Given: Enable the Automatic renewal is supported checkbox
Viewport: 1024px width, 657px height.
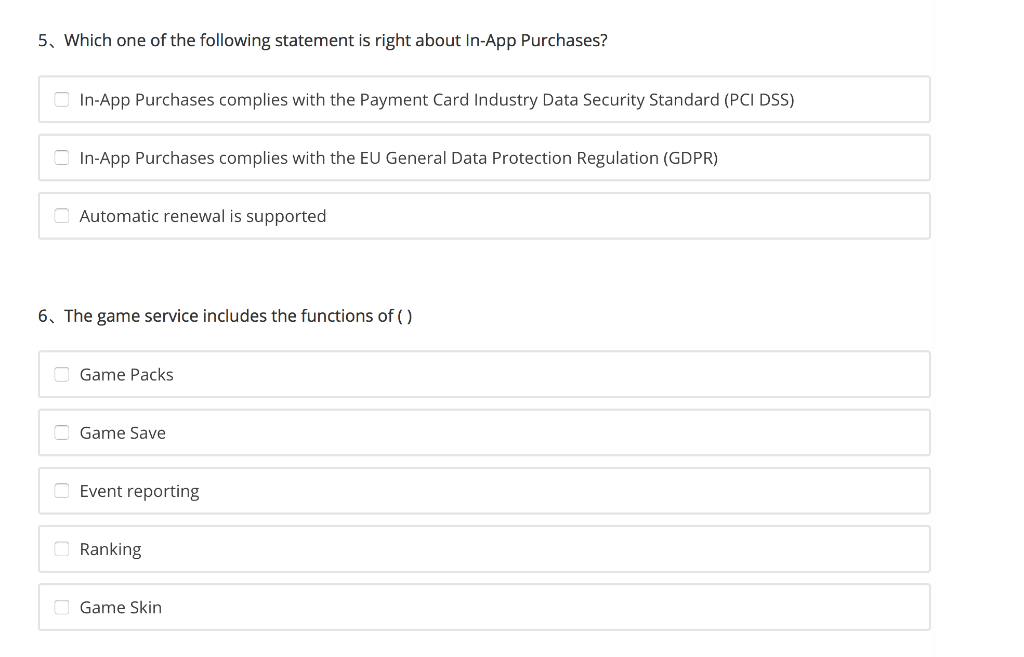Looking at the screenshot, I should coord(62,216).
